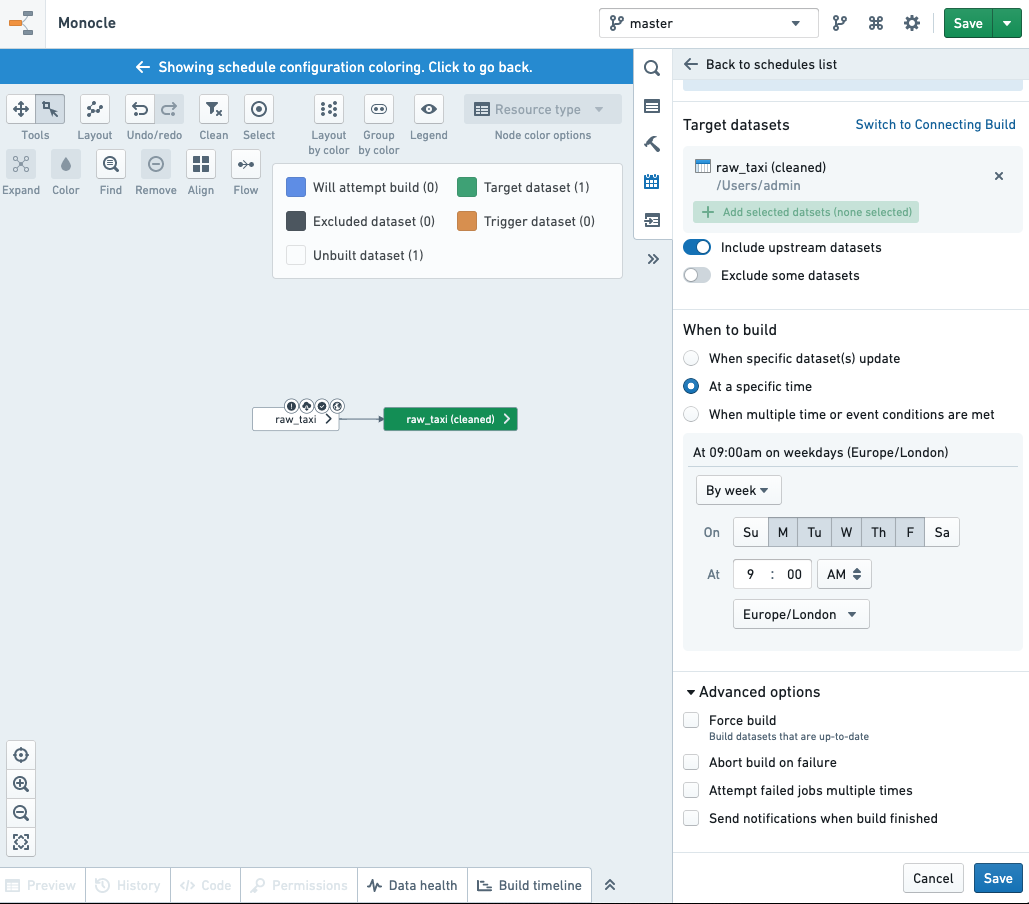Image resolution: width=1029 pixels, height=904 pixels.
Task: Group nodes by color
Action: point(379,109)
